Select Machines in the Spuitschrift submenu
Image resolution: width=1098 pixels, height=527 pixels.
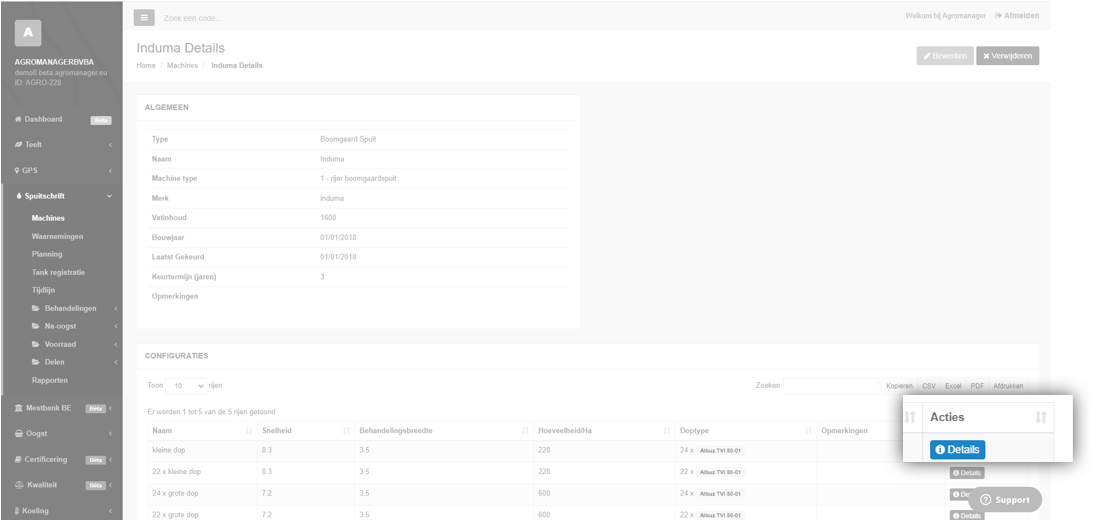pyautogui.click(x=48, y=218)
